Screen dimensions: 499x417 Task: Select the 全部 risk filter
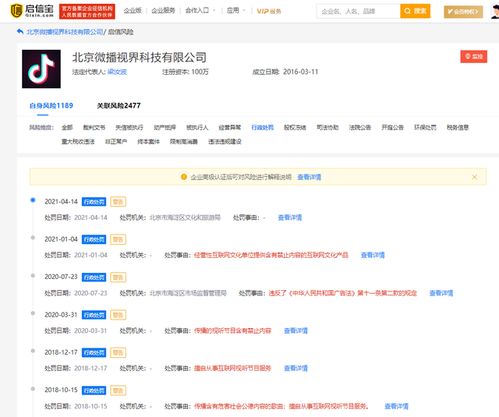click(x=67, y=127)
